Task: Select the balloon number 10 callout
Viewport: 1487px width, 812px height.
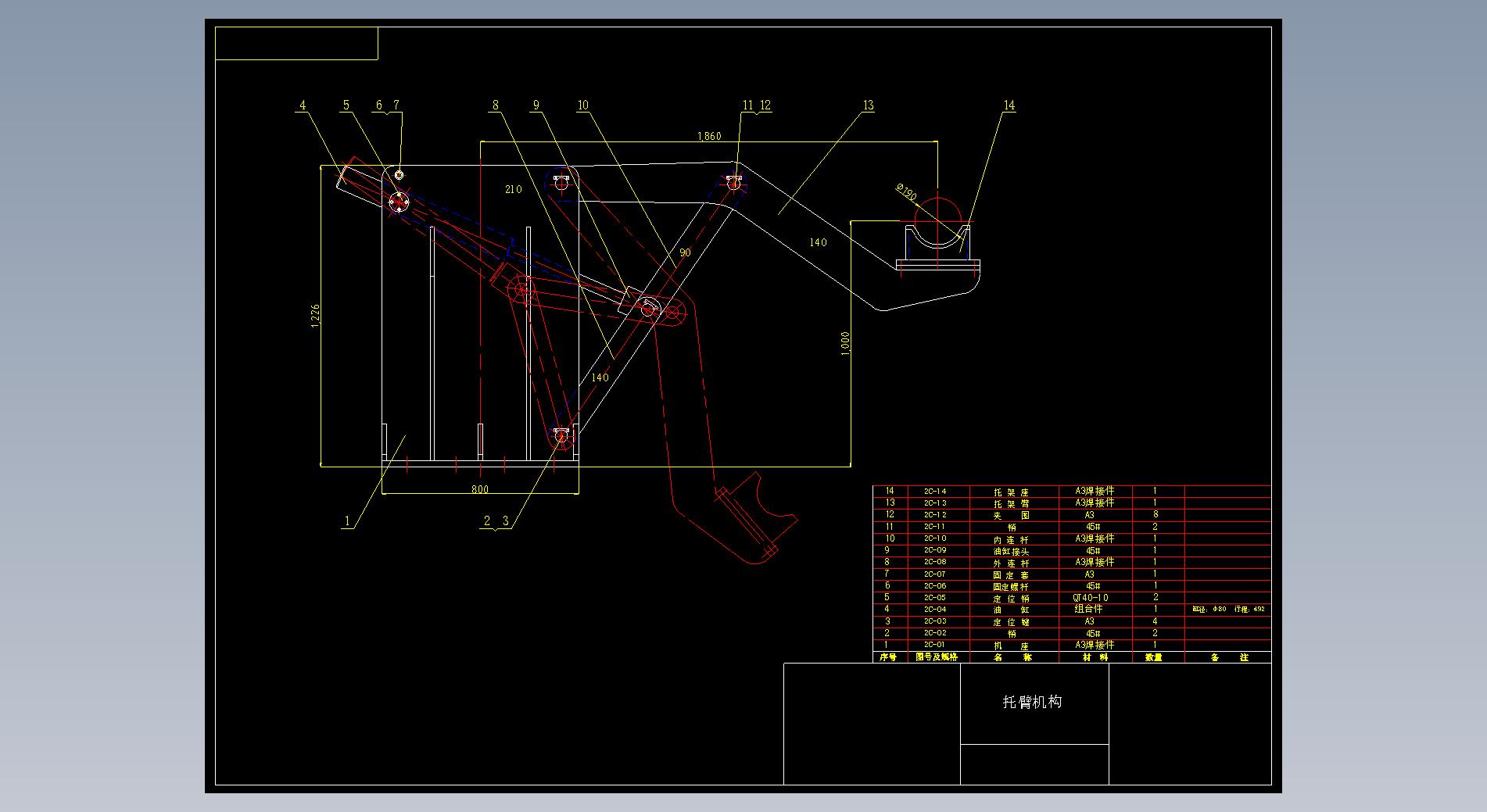Action: (582, 106)
